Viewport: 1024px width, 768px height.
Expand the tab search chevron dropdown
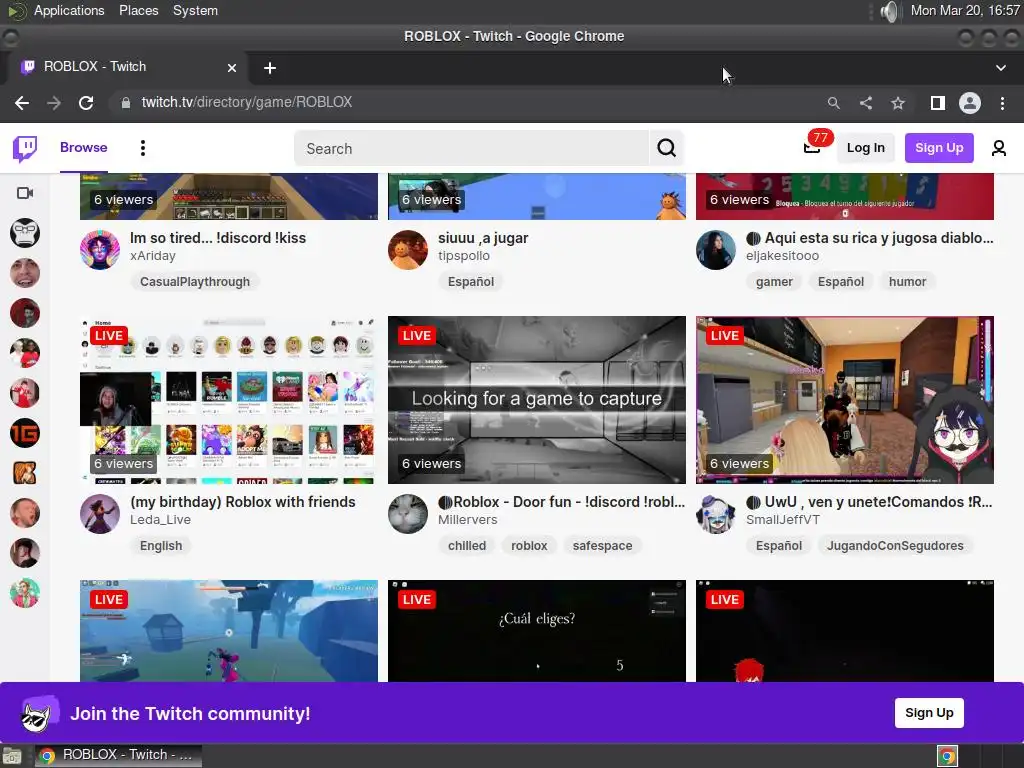pyautogui.click(x=1000, y=68)
